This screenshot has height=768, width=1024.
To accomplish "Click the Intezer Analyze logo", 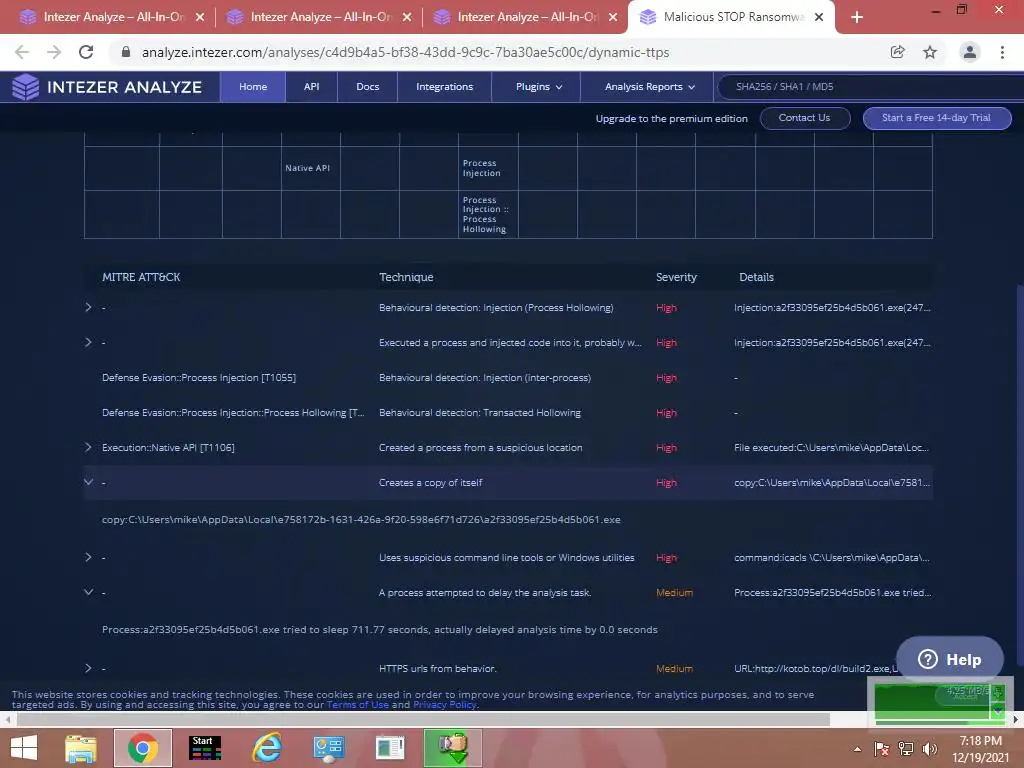I will [x=107, y=87].
